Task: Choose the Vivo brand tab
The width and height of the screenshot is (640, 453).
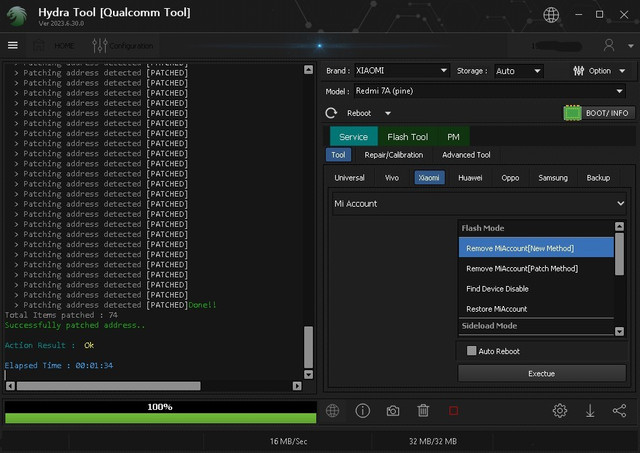Action: [392, 178]
